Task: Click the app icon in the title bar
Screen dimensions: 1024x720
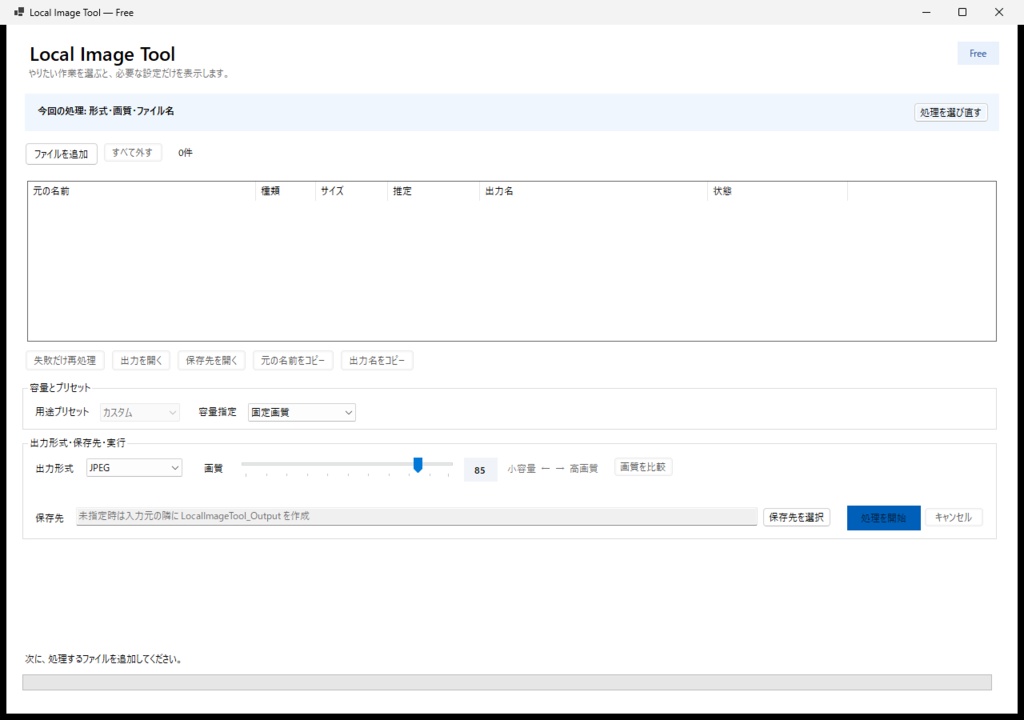Action: coord(19,12)
